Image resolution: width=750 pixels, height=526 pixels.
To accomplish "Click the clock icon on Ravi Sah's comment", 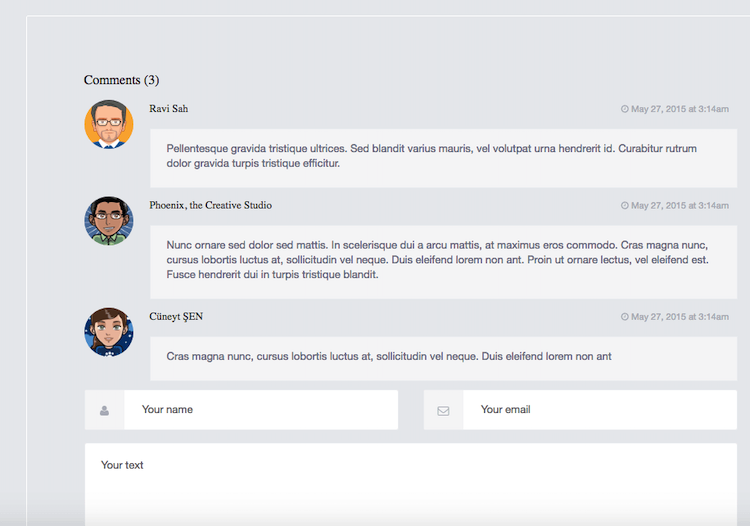I will point(625,109).
